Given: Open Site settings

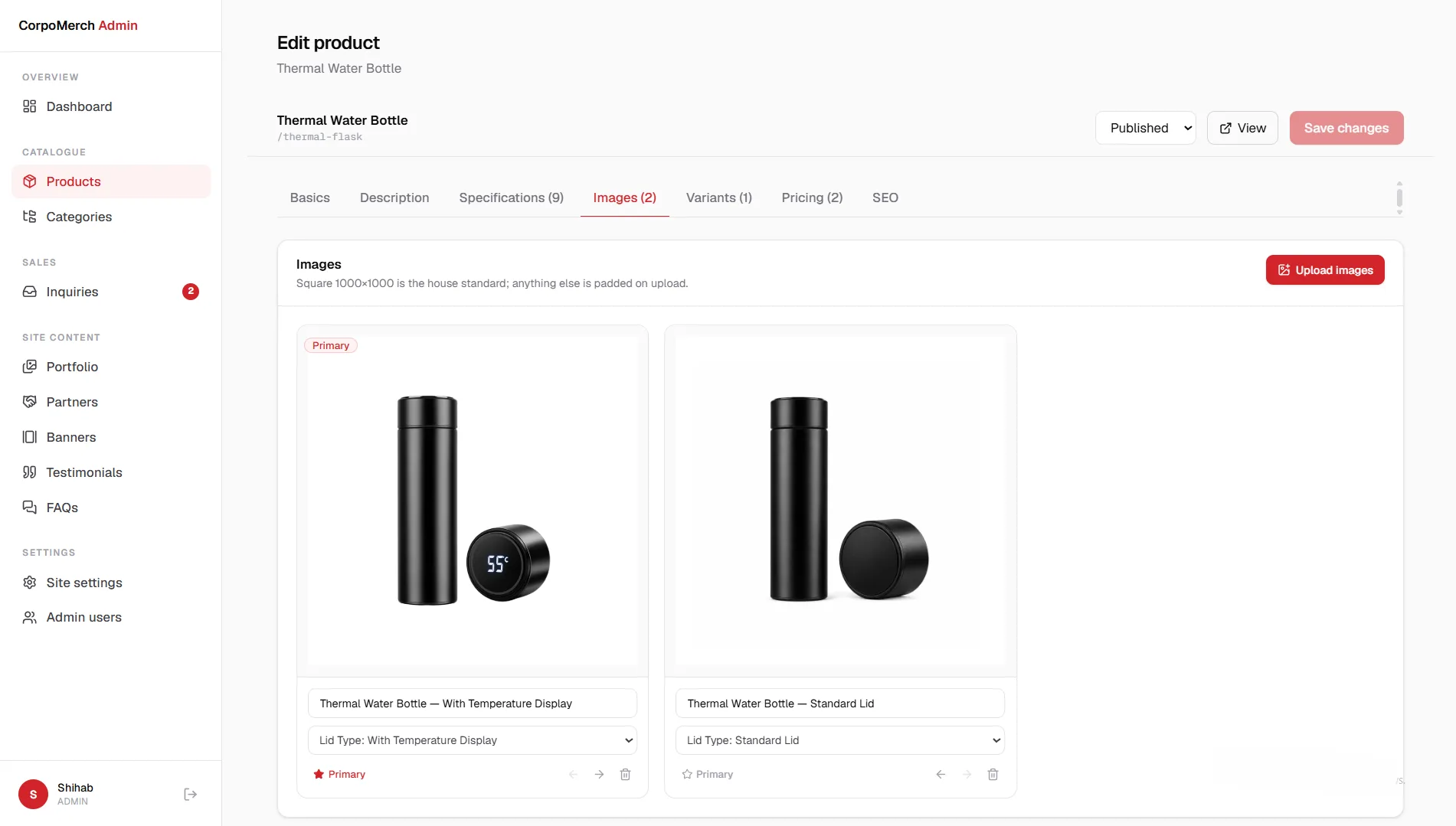Looking at the screenshot, I should 111,583.
